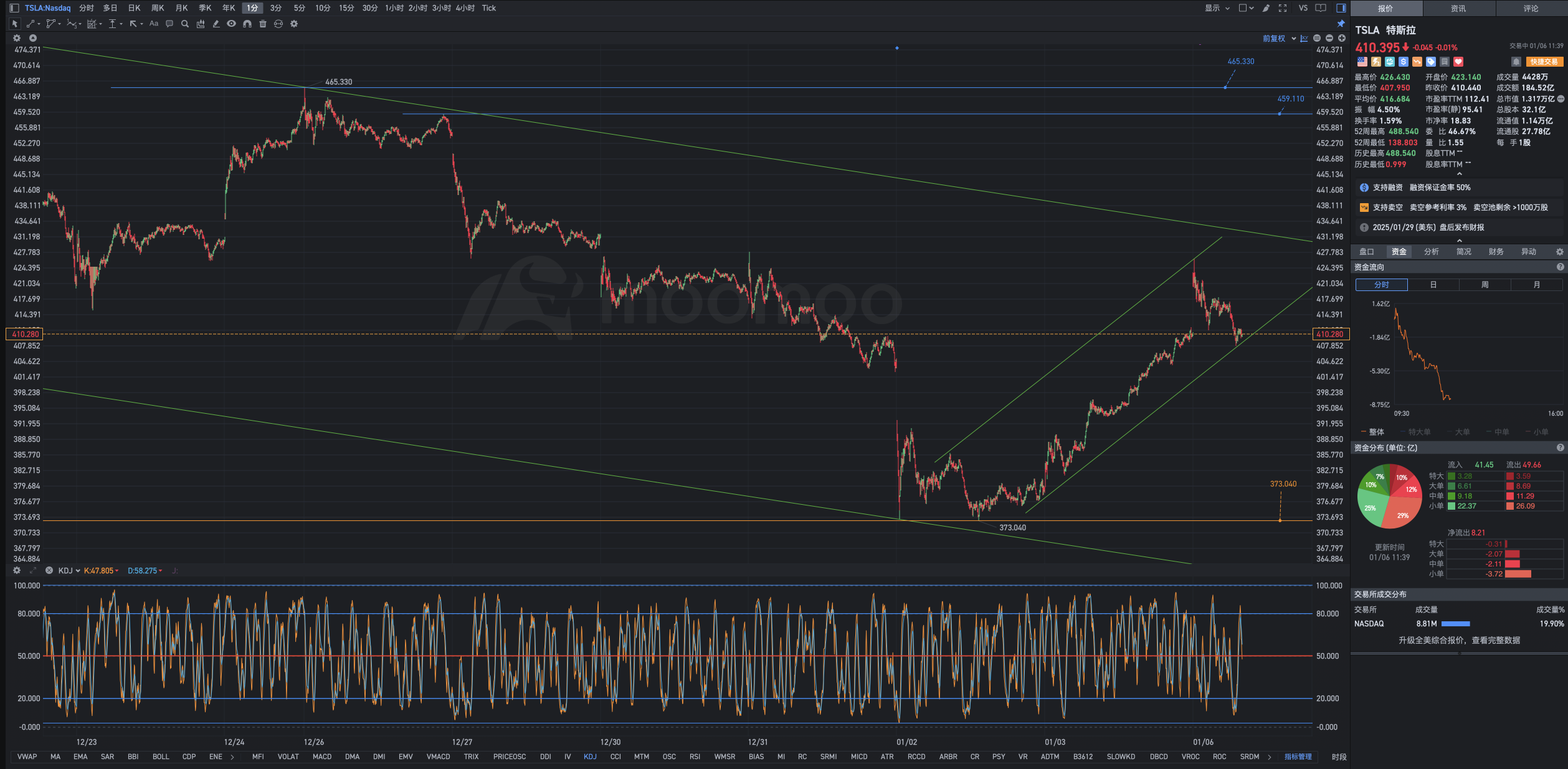
Task: Open the 资讯 news tab
Action: tap(1458, 8)
